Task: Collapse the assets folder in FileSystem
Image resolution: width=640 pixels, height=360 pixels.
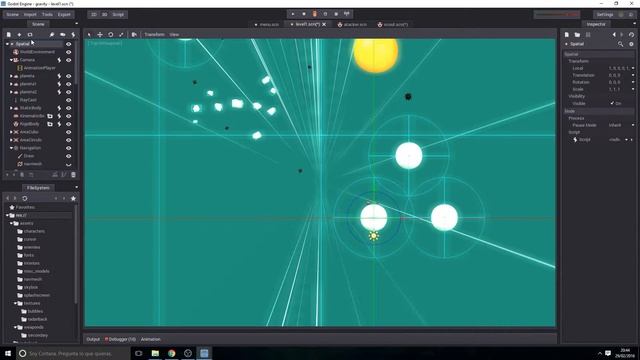Action: click(11, 223)
